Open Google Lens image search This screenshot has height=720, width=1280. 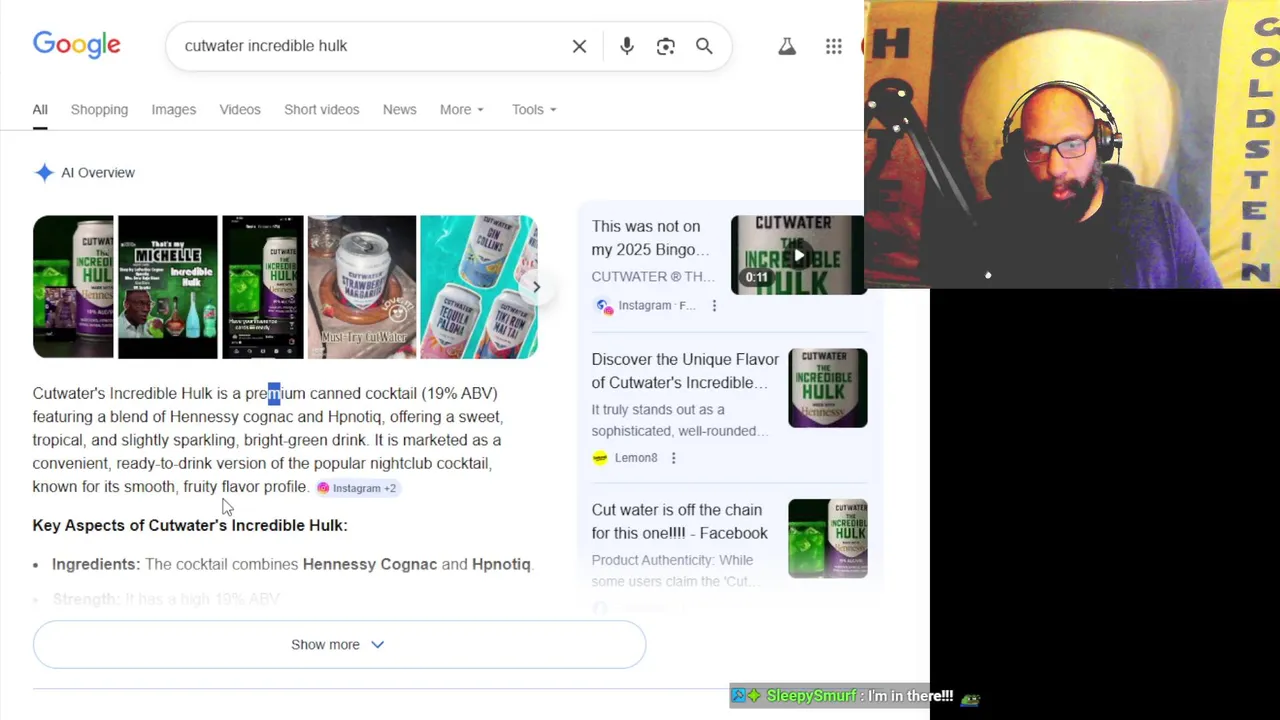pyautogui.click(x=666, y=46)
